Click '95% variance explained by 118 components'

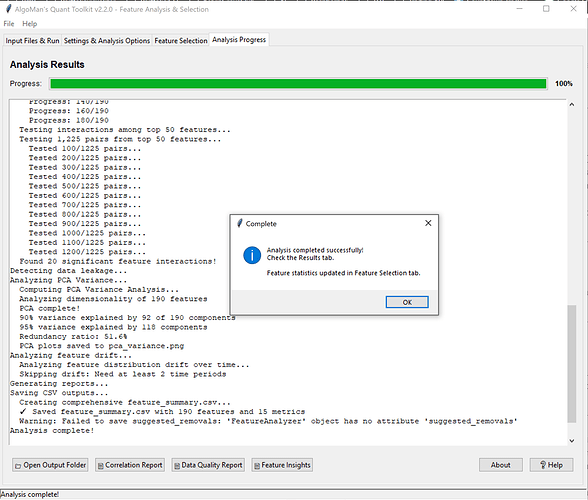point(113,327)
